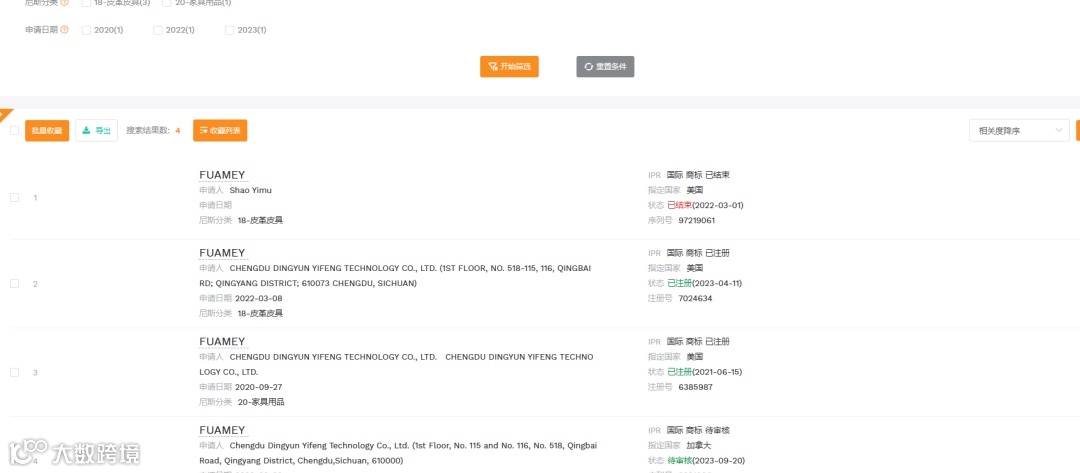Click serial number 97219061
1080x473 pixels.
tap(696, 220)
